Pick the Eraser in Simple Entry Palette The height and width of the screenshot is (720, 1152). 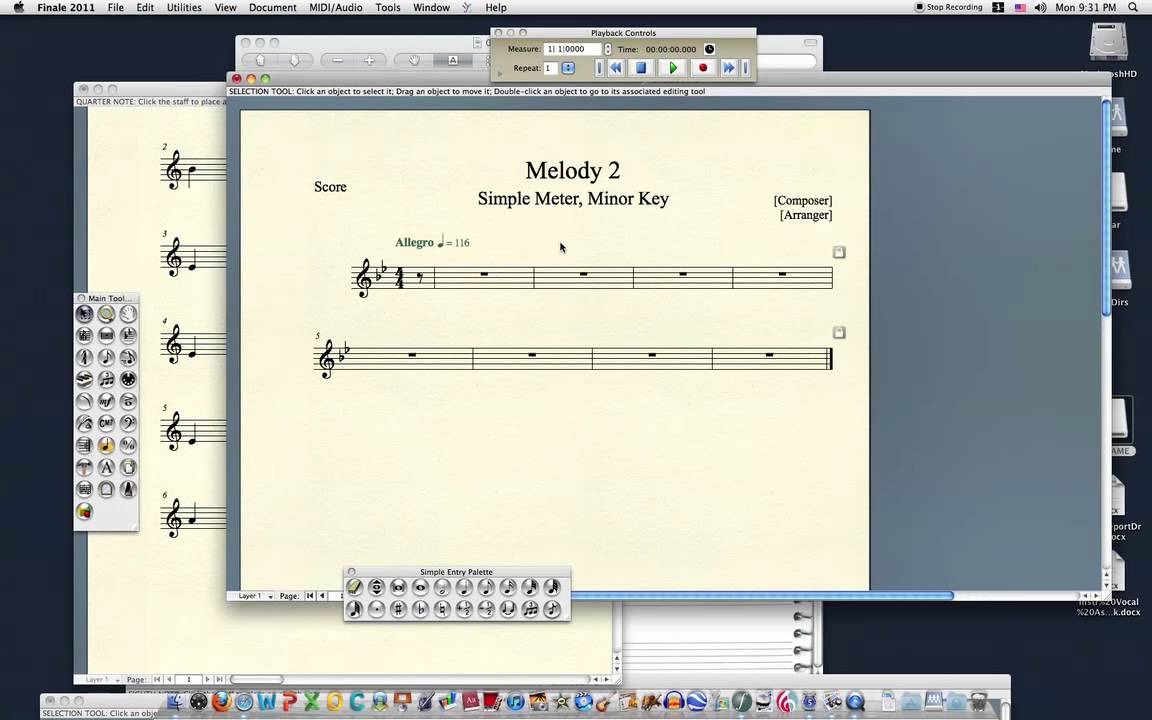coord(354,587)
